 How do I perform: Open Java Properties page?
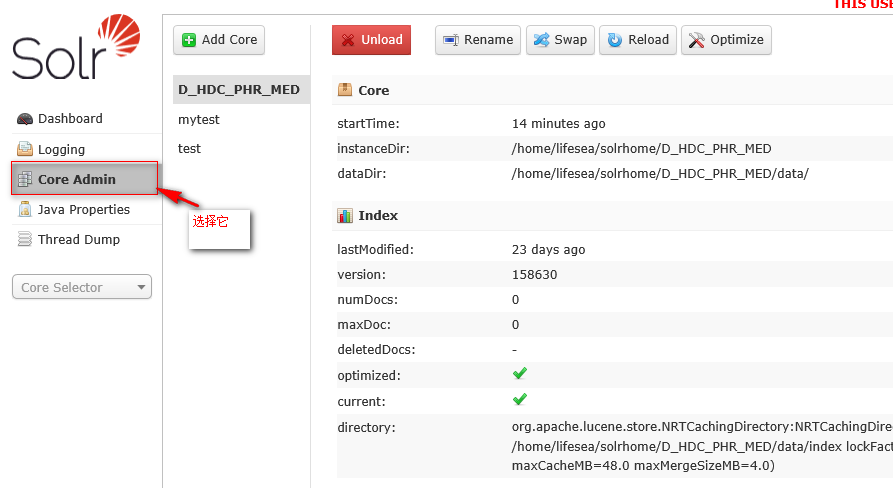[84, 210]
